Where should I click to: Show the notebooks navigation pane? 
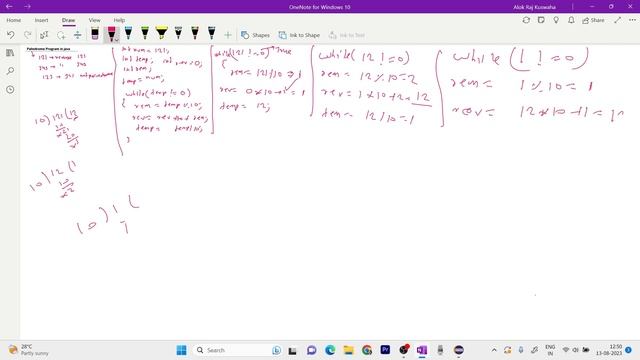coord(10,53)
